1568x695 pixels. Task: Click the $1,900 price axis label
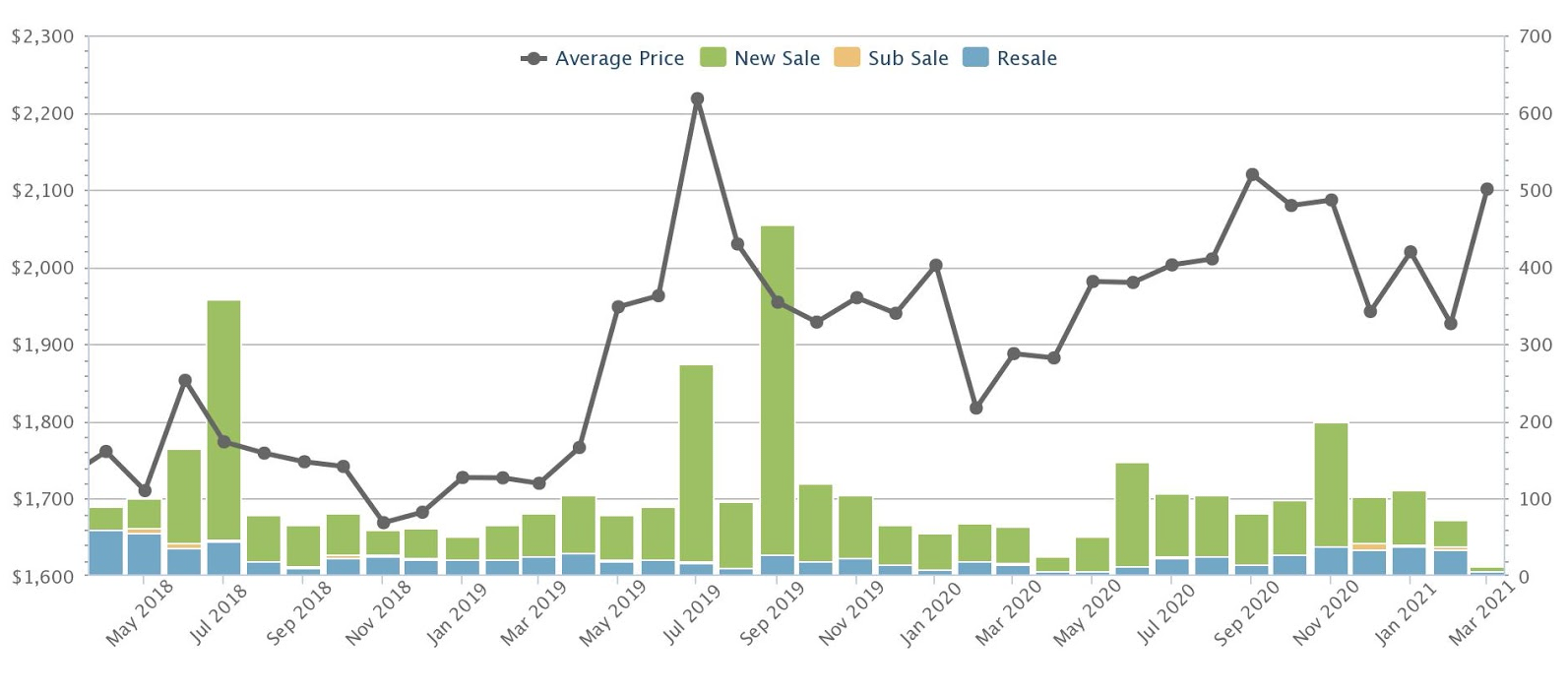pyautogui.click(x=42, y=345)
